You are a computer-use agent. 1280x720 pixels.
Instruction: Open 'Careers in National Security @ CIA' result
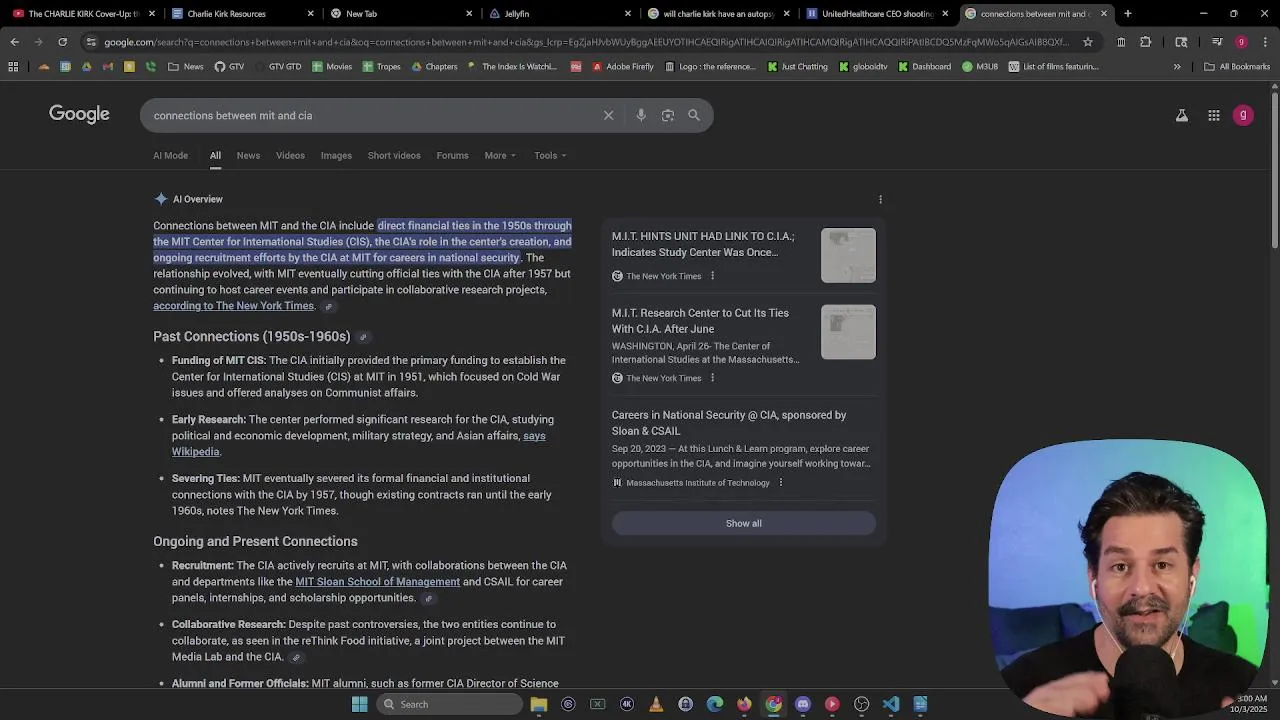tap(729, 423)
